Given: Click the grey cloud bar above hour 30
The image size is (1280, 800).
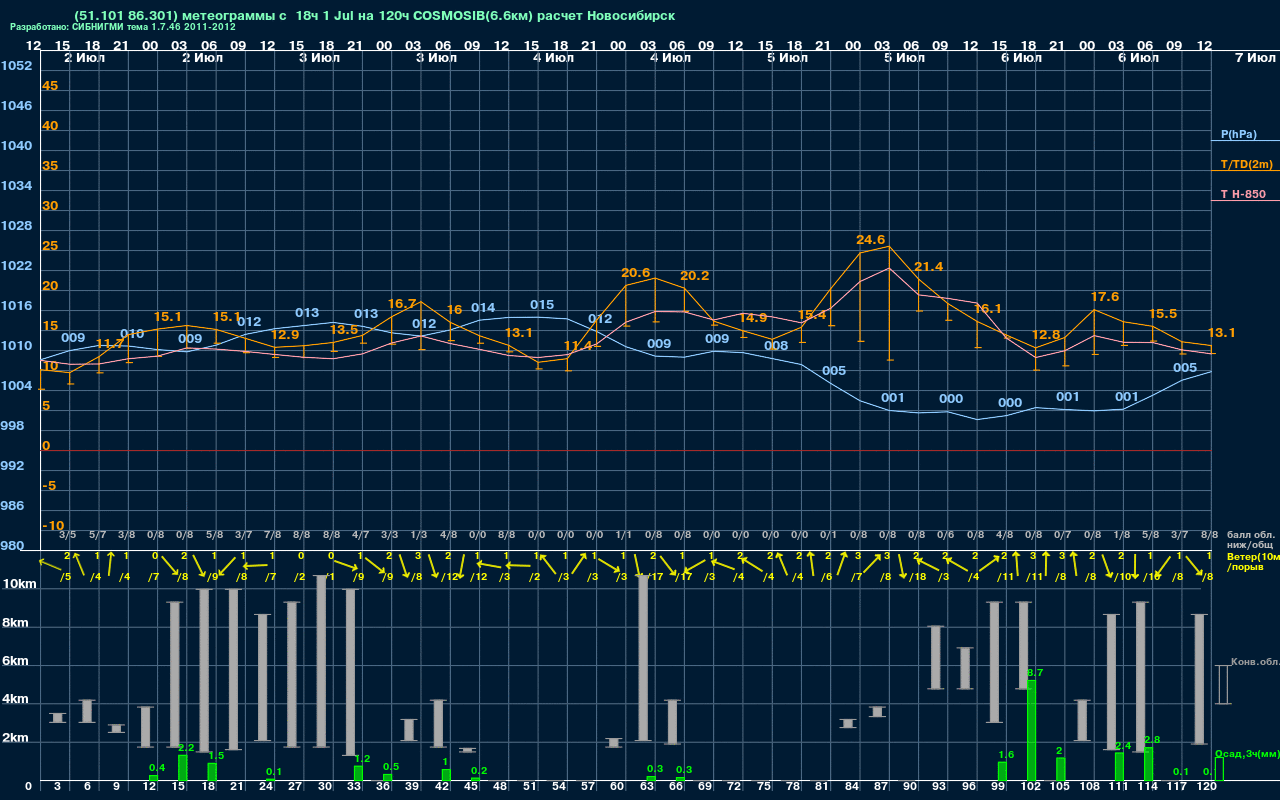Looking at the screenshot, I should pos(322,661).
